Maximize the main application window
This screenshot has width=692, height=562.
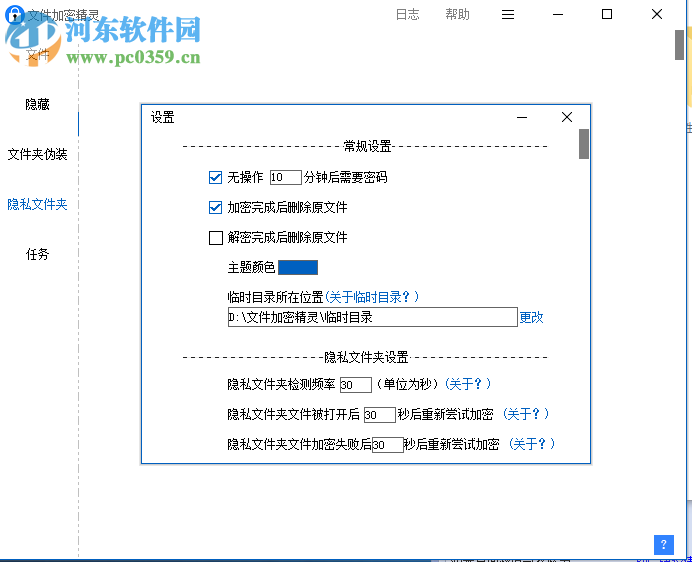(x=607, y=14)
